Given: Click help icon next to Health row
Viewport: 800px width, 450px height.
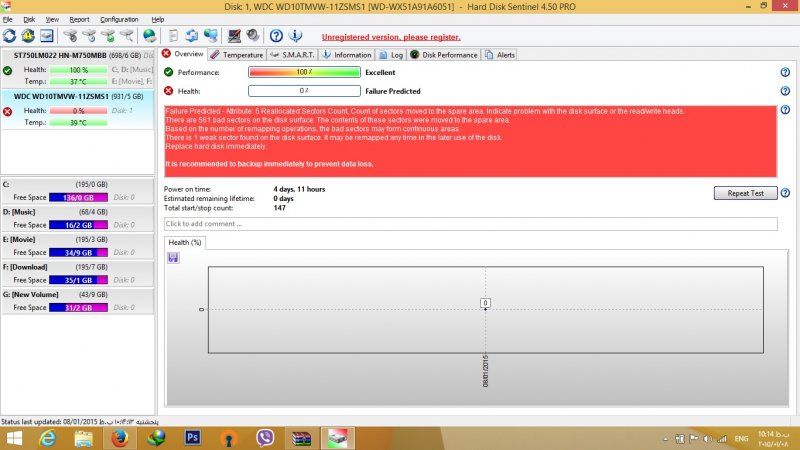Looking at the screenshot, I should coord(785,91).
